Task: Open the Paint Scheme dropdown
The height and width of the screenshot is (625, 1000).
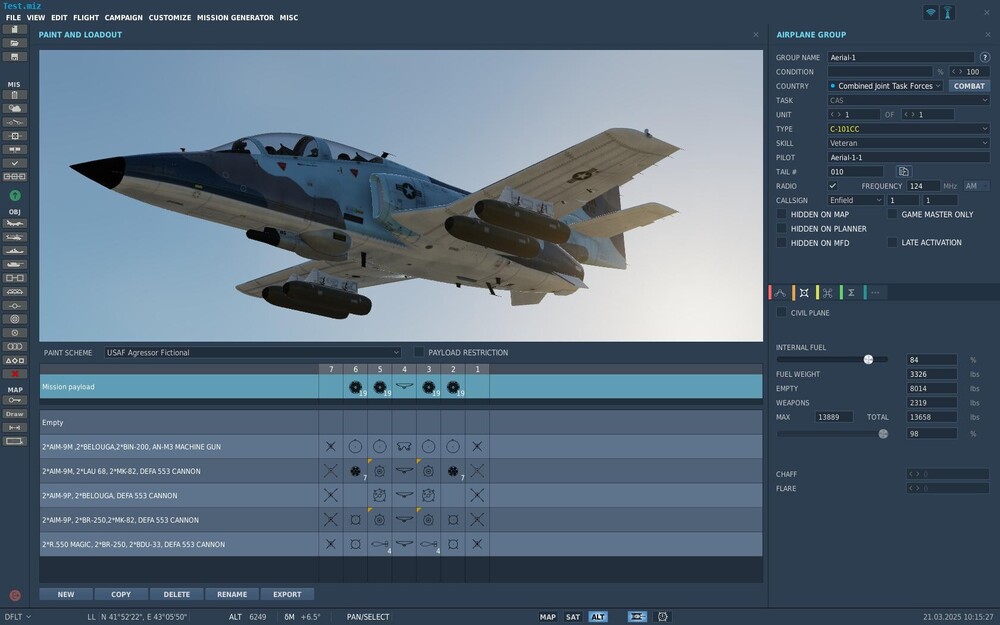Action: (252, 352)
